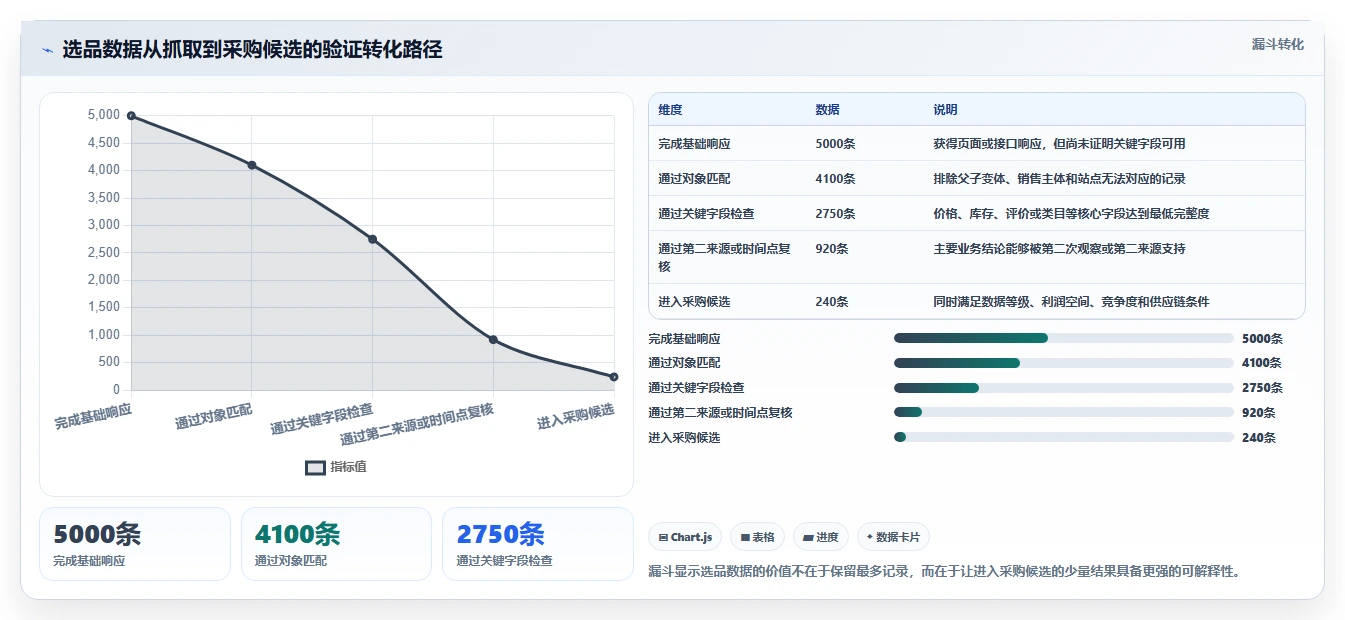The width and height of the screenshot is (1345, 620).
Task: Click the 4100条 table cell
Action: (x=835, y=179)
